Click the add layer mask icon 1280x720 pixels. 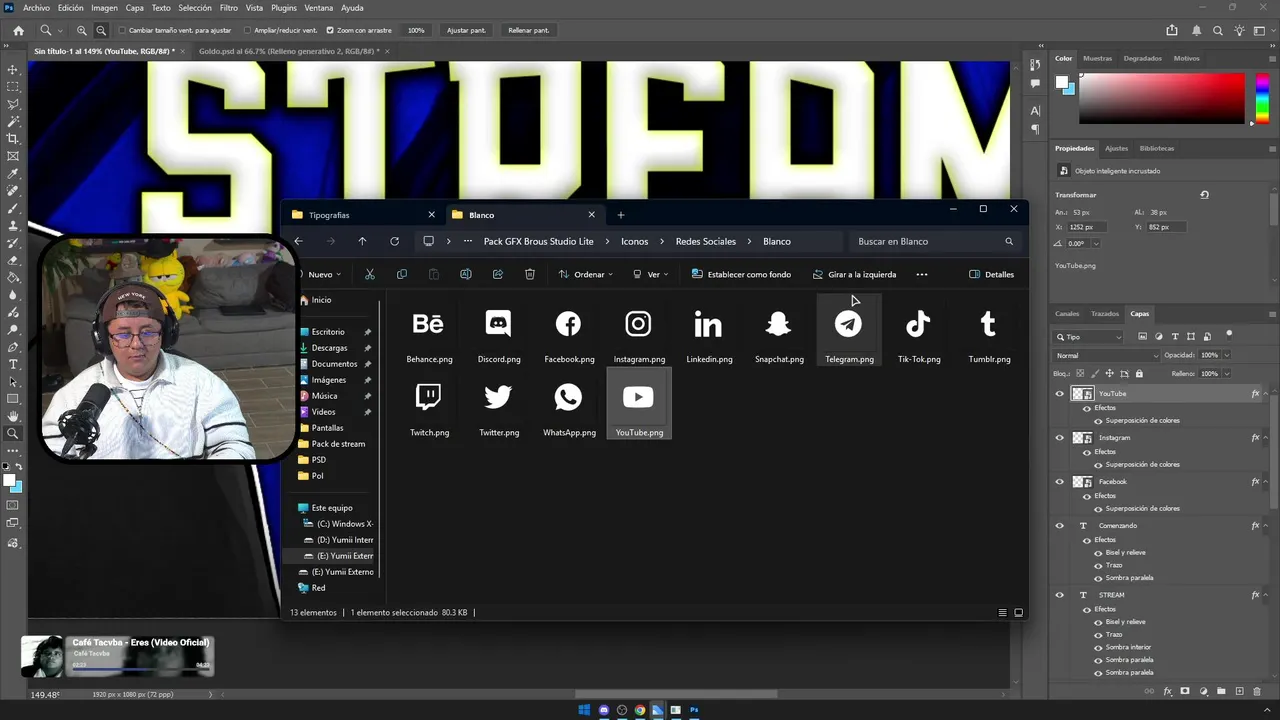[x=1185, y=691]
